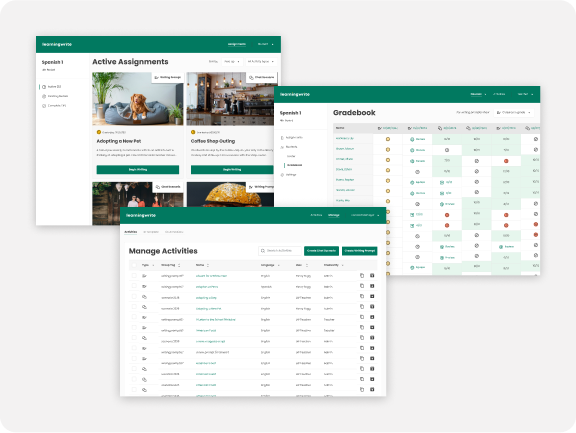Click Active clock icon in Active Assignments sidebar
The image size is (576, 433).
pyautogui.click(x=44, y=87)
